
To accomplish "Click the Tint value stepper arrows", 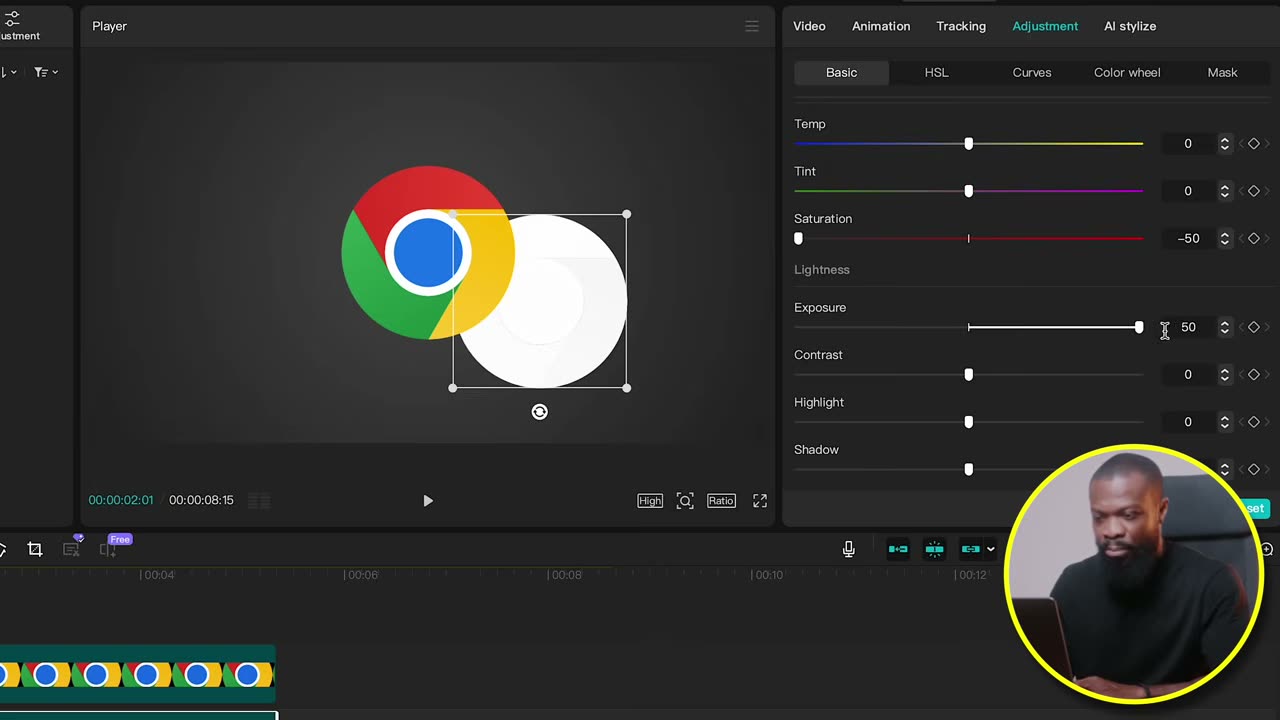I will 1224,191.
